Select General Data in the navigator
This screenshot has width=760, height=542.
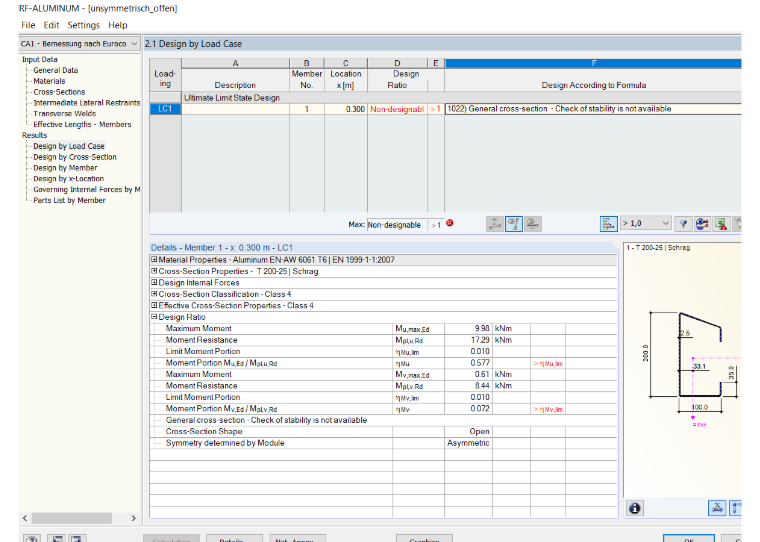[x=56, y=70]
